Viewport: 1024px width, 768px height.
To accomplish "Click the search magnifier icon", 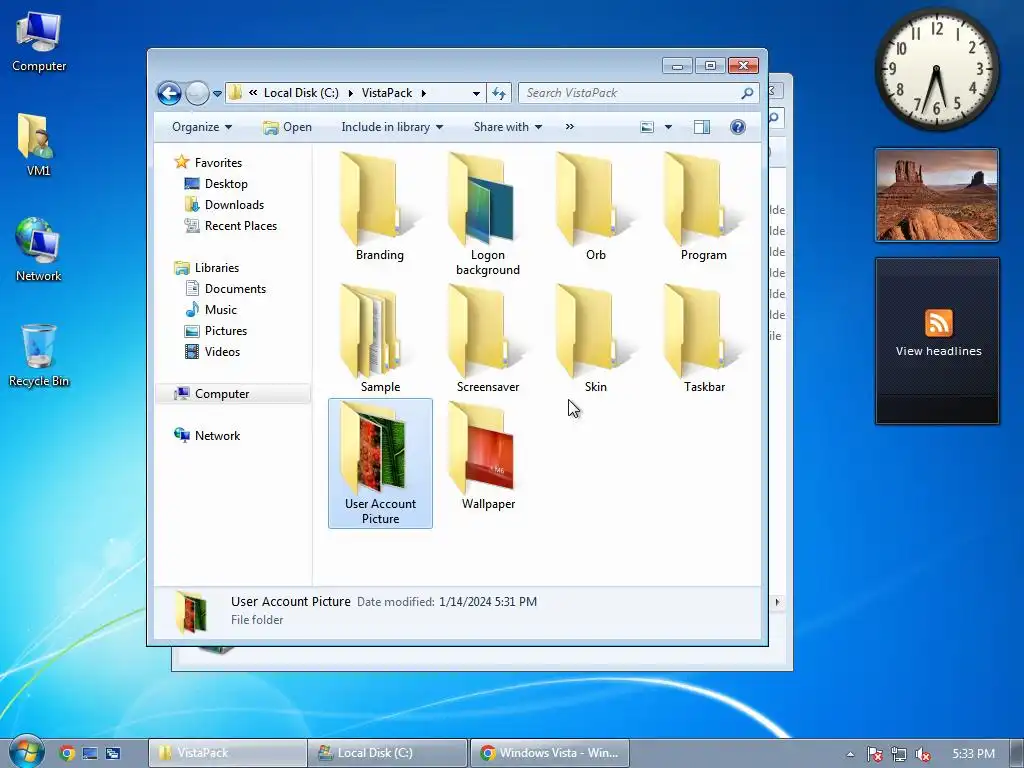I will [x=747, y=93].
